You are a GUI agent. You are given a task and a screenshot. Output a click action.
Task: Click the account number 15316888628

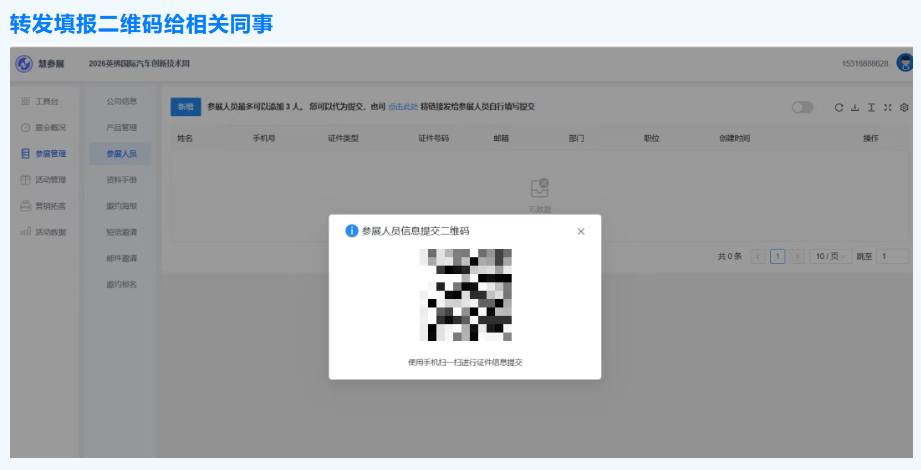pos(865,63)
